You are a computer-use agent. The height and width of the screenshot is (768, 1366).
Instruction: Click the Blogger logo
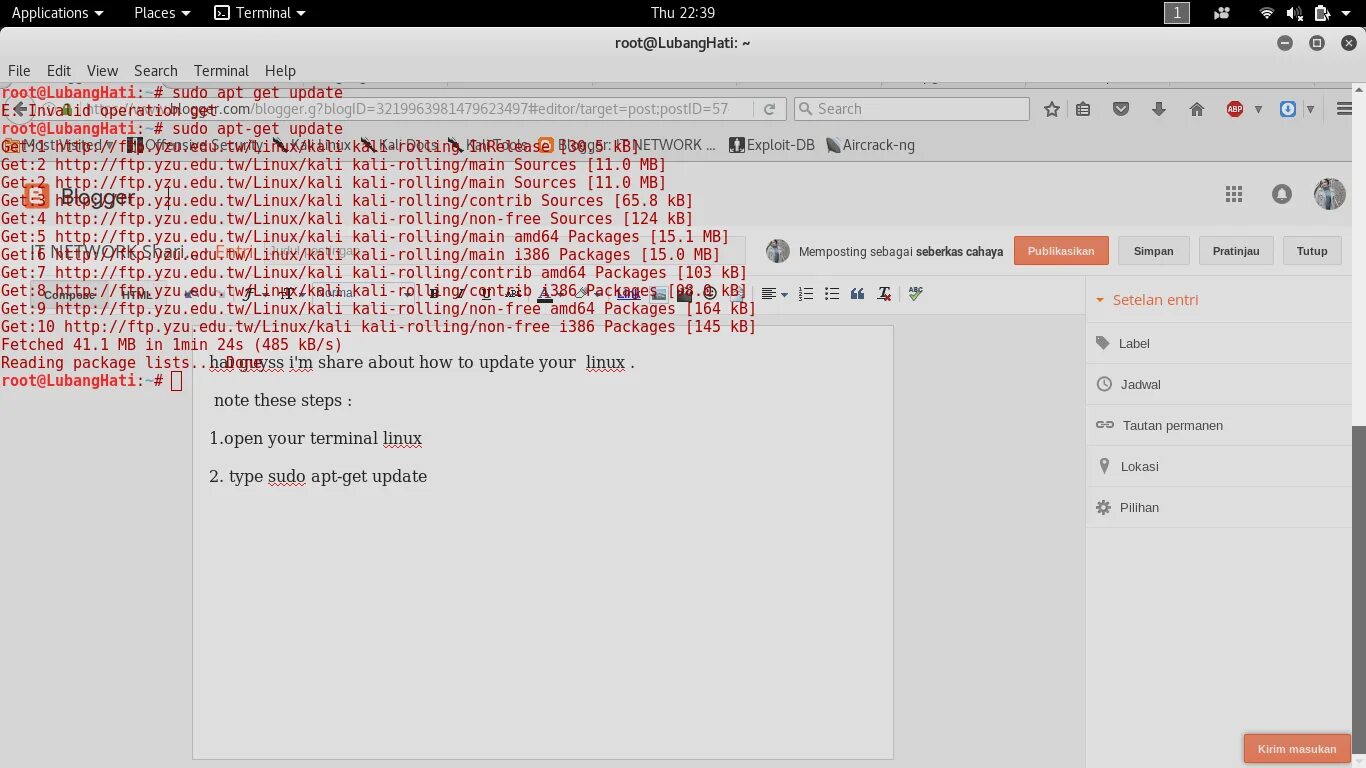click(x=80, y=196)
